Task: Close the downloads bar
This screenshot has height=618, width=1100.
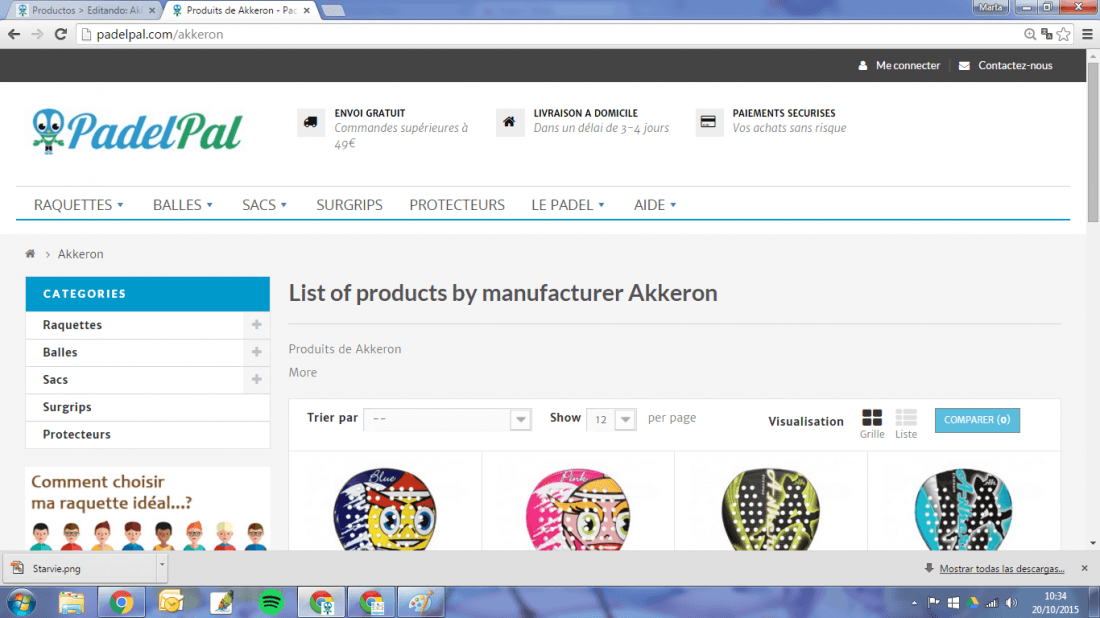Action: point(1085,568)
